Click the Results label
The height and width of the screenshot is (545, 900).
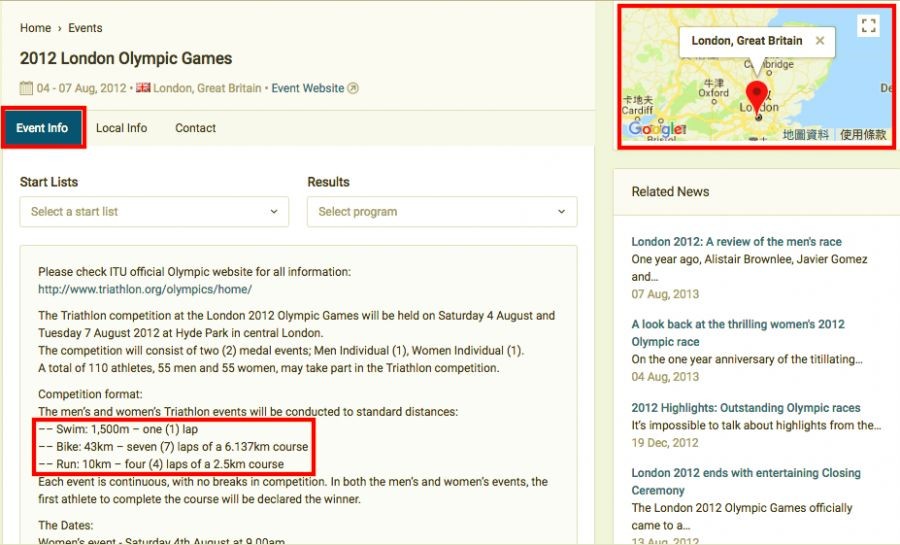328,182
